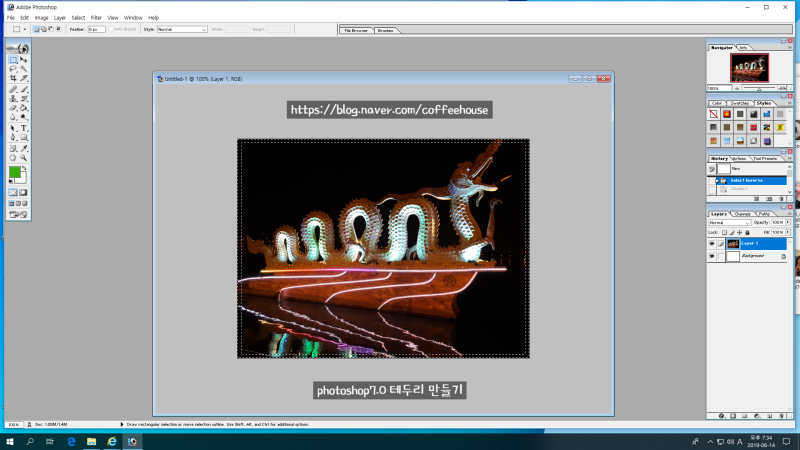Open the Navigator panel flyout menu

[x=790, y=47]
